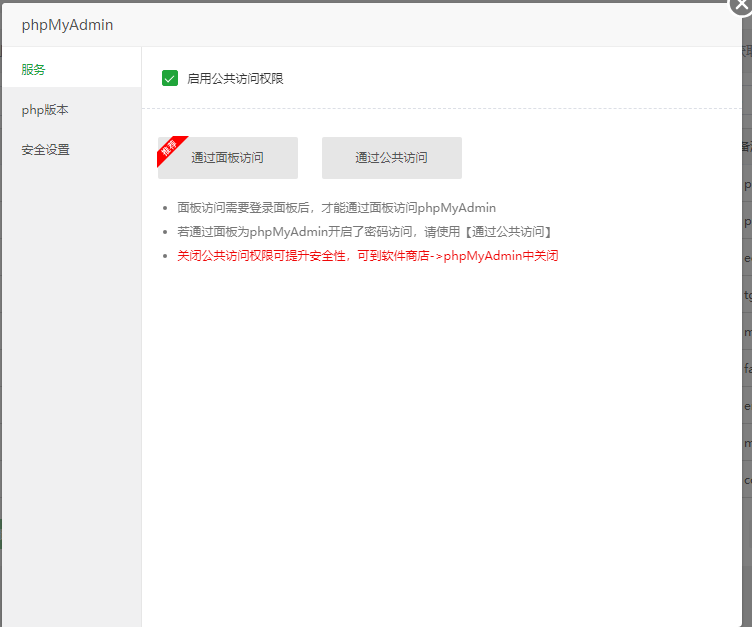Click the 启用公共访问权限 label text
This screenshot has width=752, height=627.
coord(235,79)
